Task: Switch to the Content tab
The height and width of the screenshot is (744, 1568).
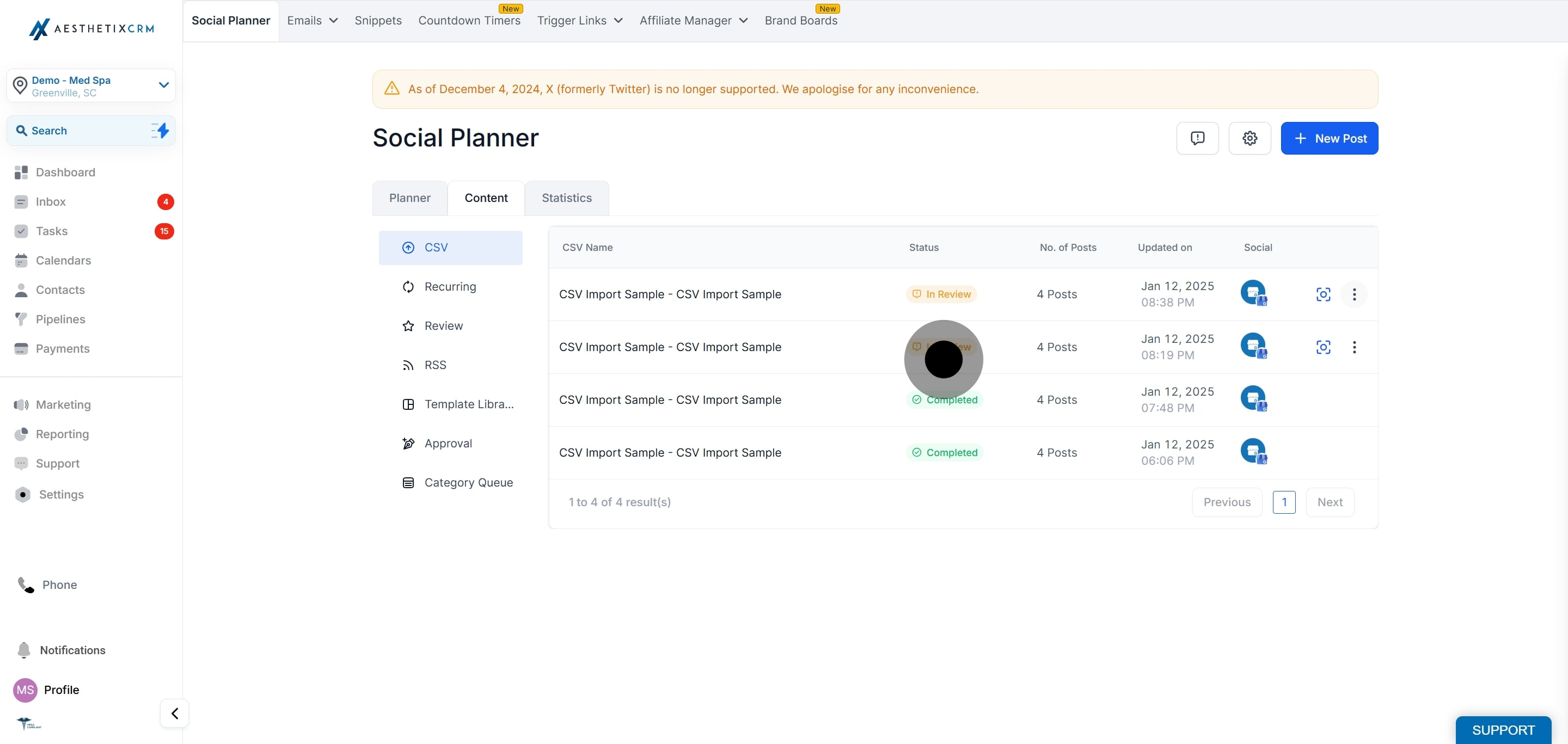Action: coord(486,198)
